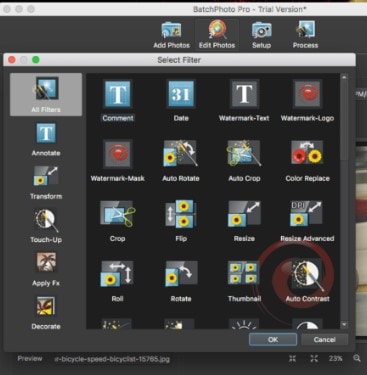Open the Setup step
367x375 pixels.
click(x=261, y=35)
